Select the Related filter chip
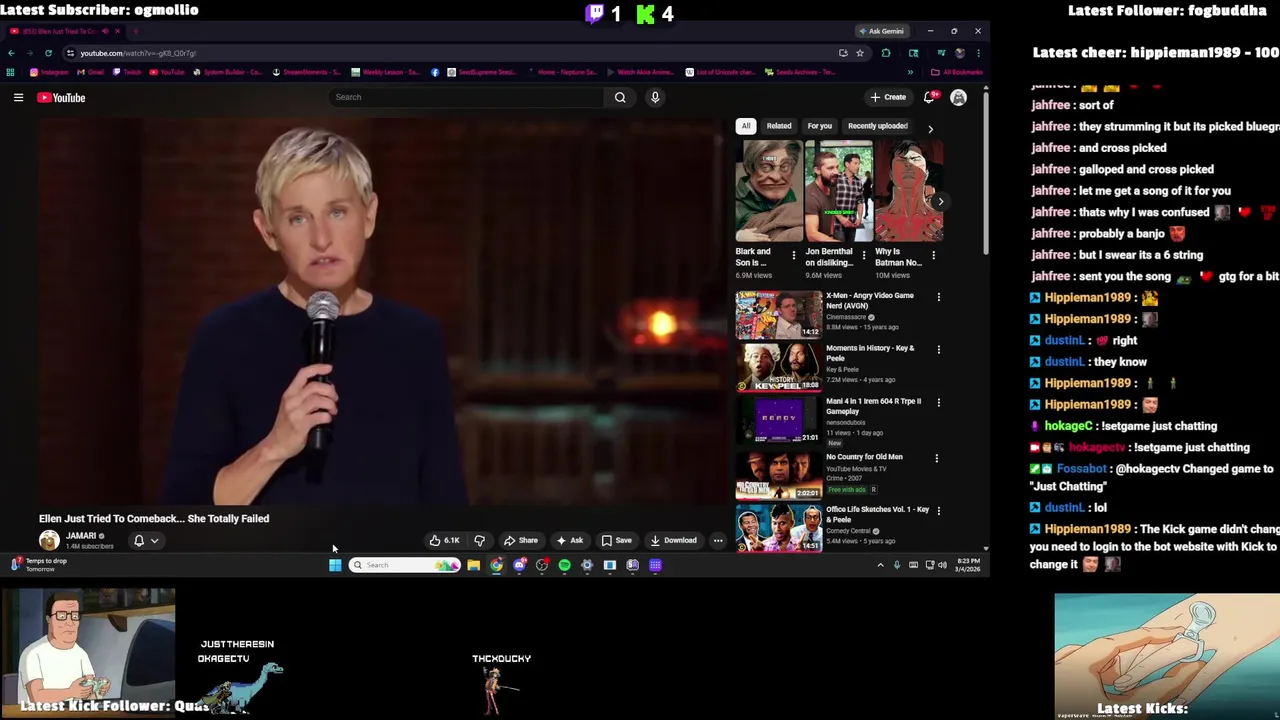 pyautogui.click(x=779, y=126)
